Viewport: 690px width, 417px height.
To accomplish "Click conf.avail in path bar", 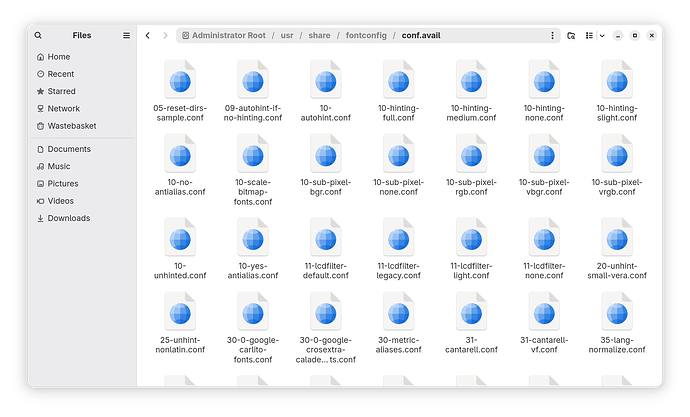I will pyautogui.click(x=421, y=35).
